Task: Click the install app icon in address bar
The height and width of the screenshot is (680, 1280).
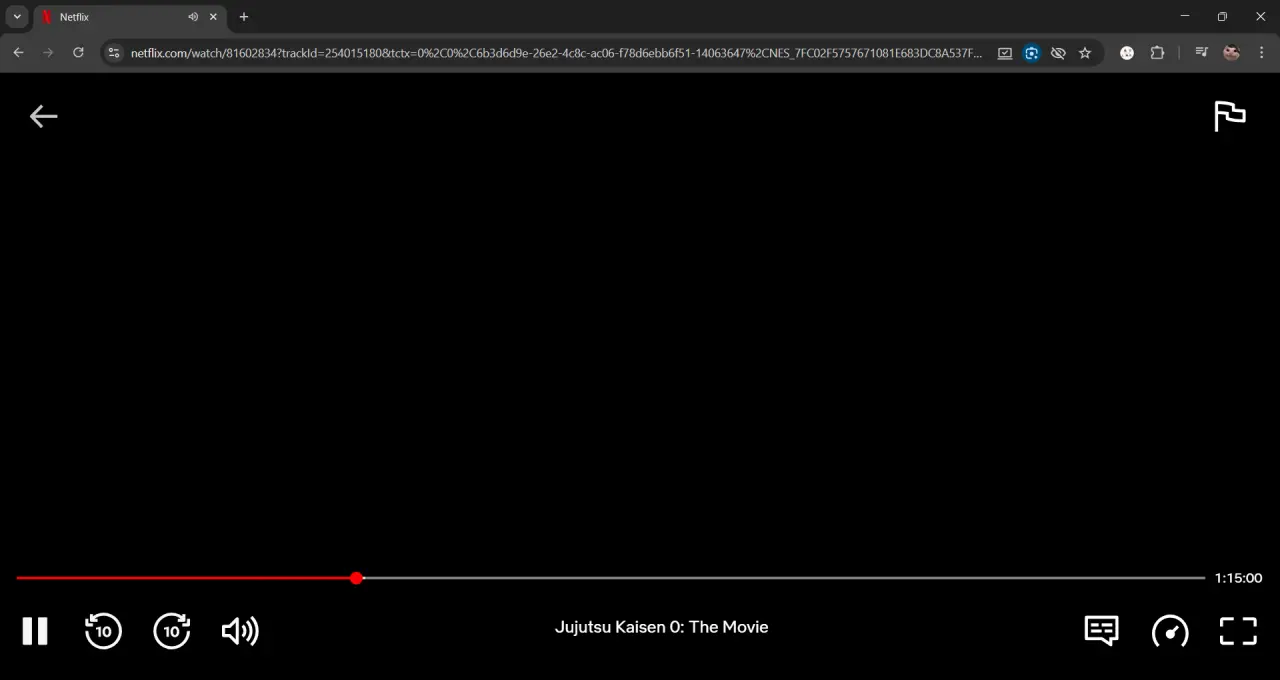Action: tap(1005, 53)
